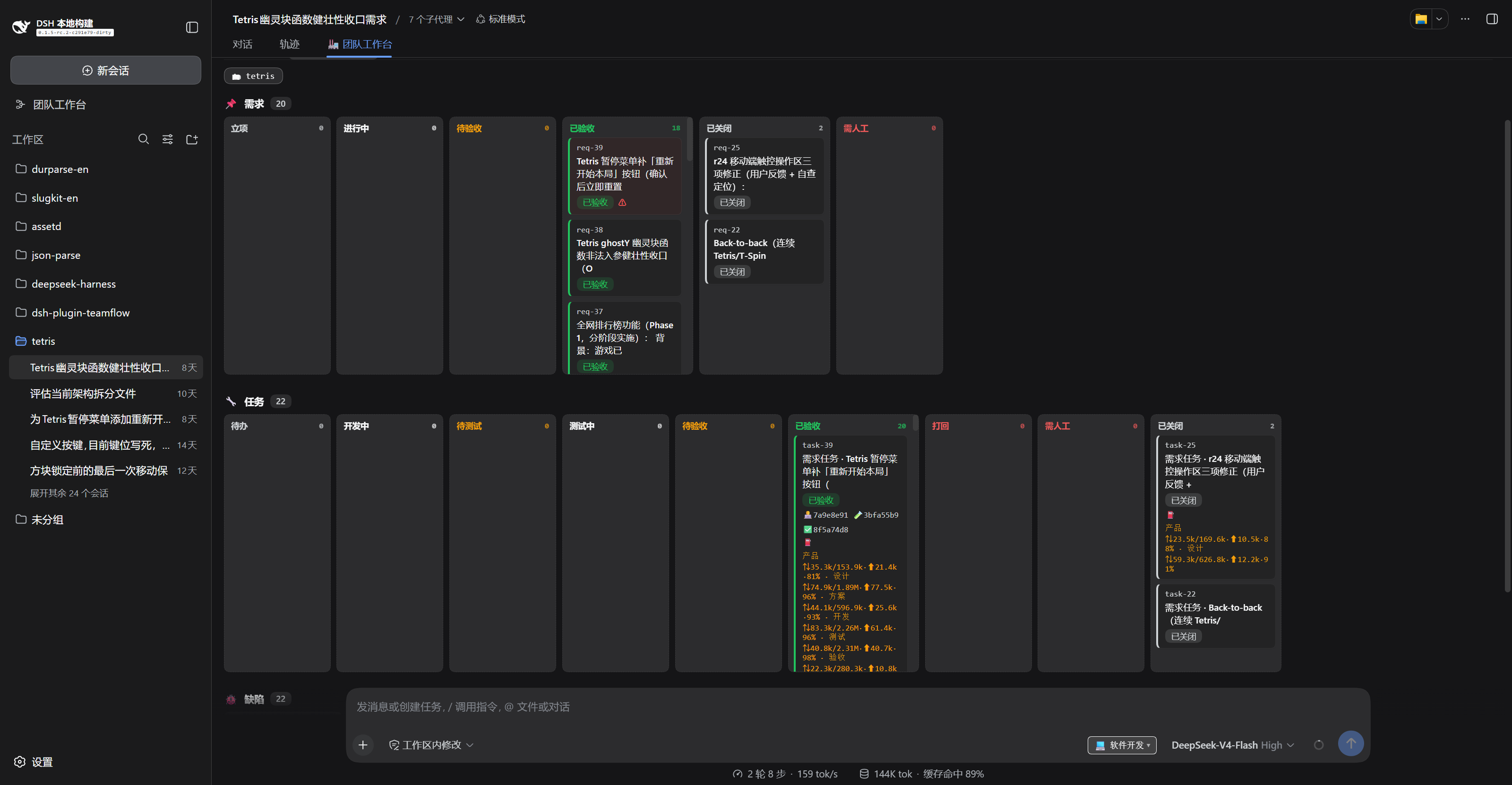Image resolution: width=1512 pixels, height=785 pixels.
Task: Toggle the right side panel
Action: coord(1492,19)
